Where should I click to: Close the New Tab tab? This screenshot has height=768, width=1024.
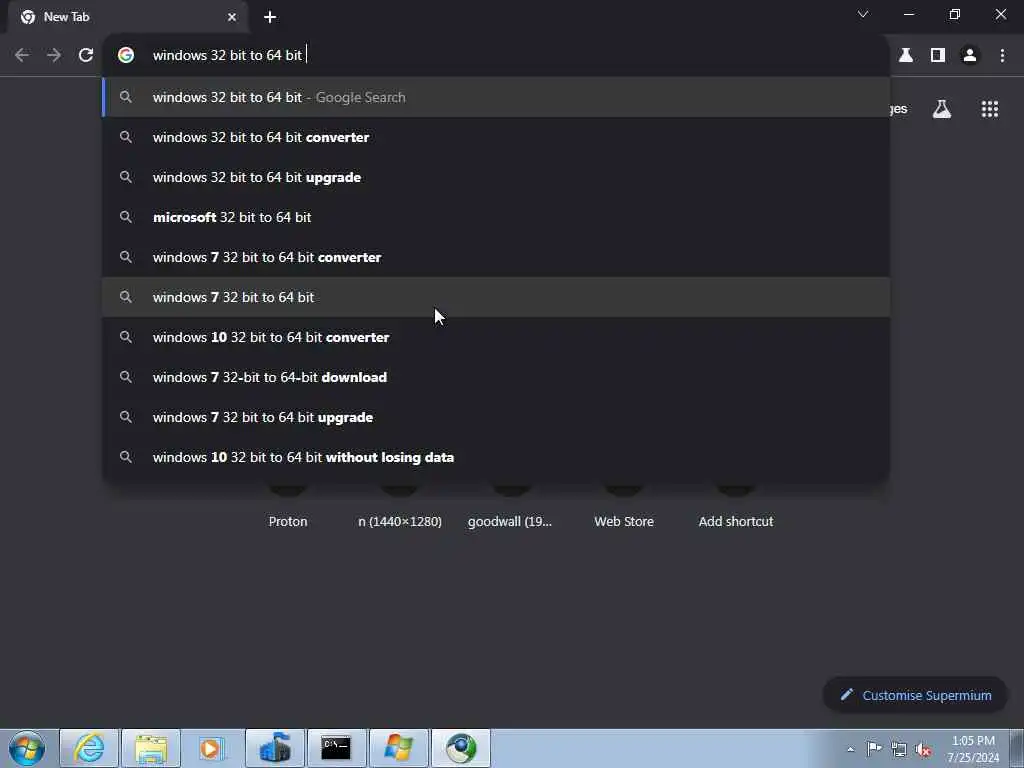click(232, 17)
